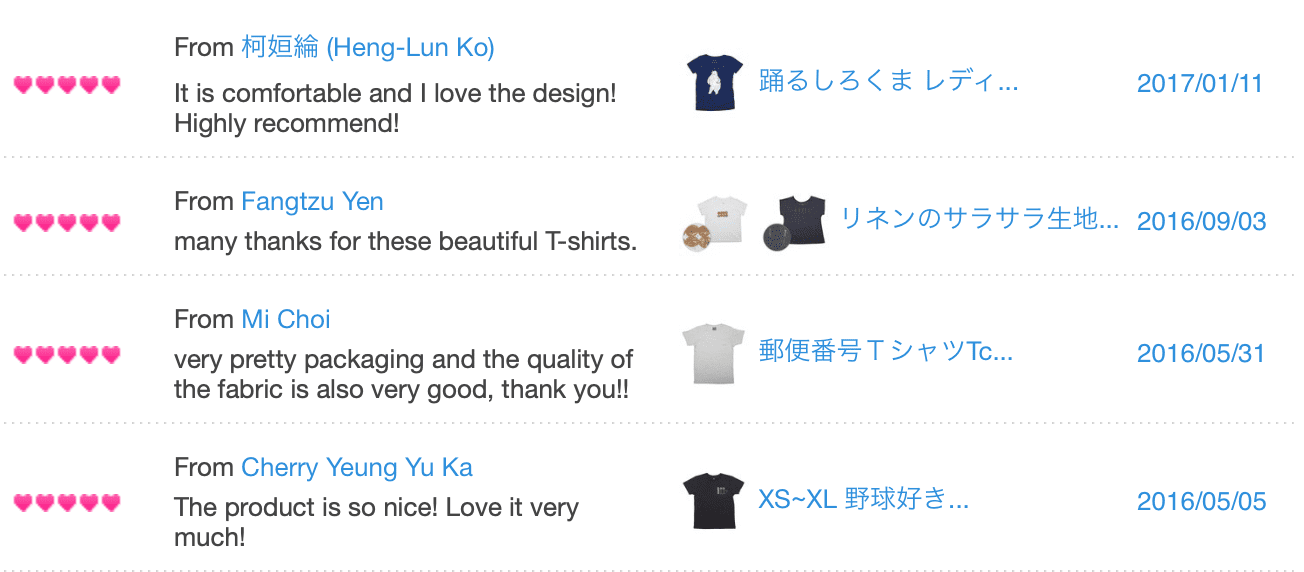Viewport: 1304px width, 572px height.
Task: Open reviewer profile 柯姮綸 (Heng-Lun Ko)
Action: point(368,47)
